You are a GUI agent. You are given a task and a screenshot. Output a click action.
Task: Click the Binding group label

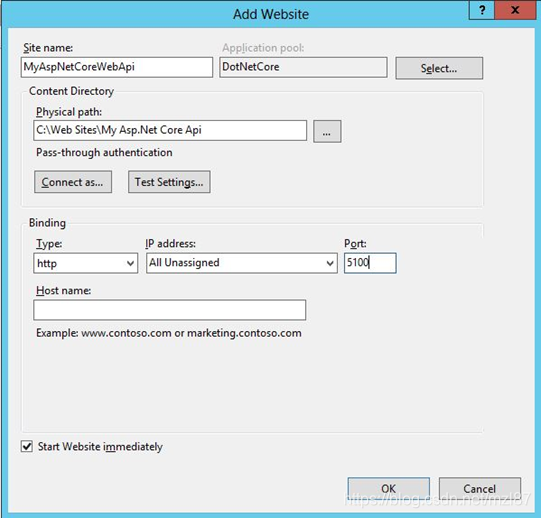click(47, 223)
